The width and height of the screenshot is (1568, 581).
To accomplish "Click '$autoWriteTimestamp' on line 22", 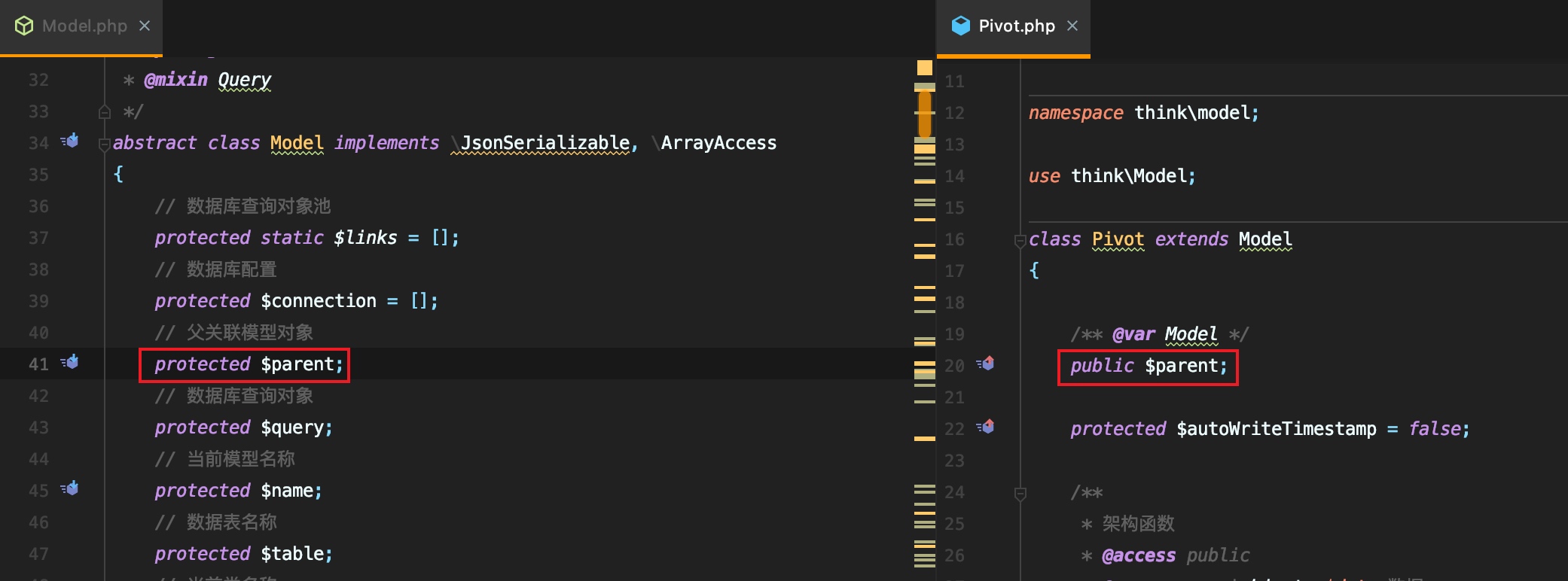I will tap(1277, 429).
